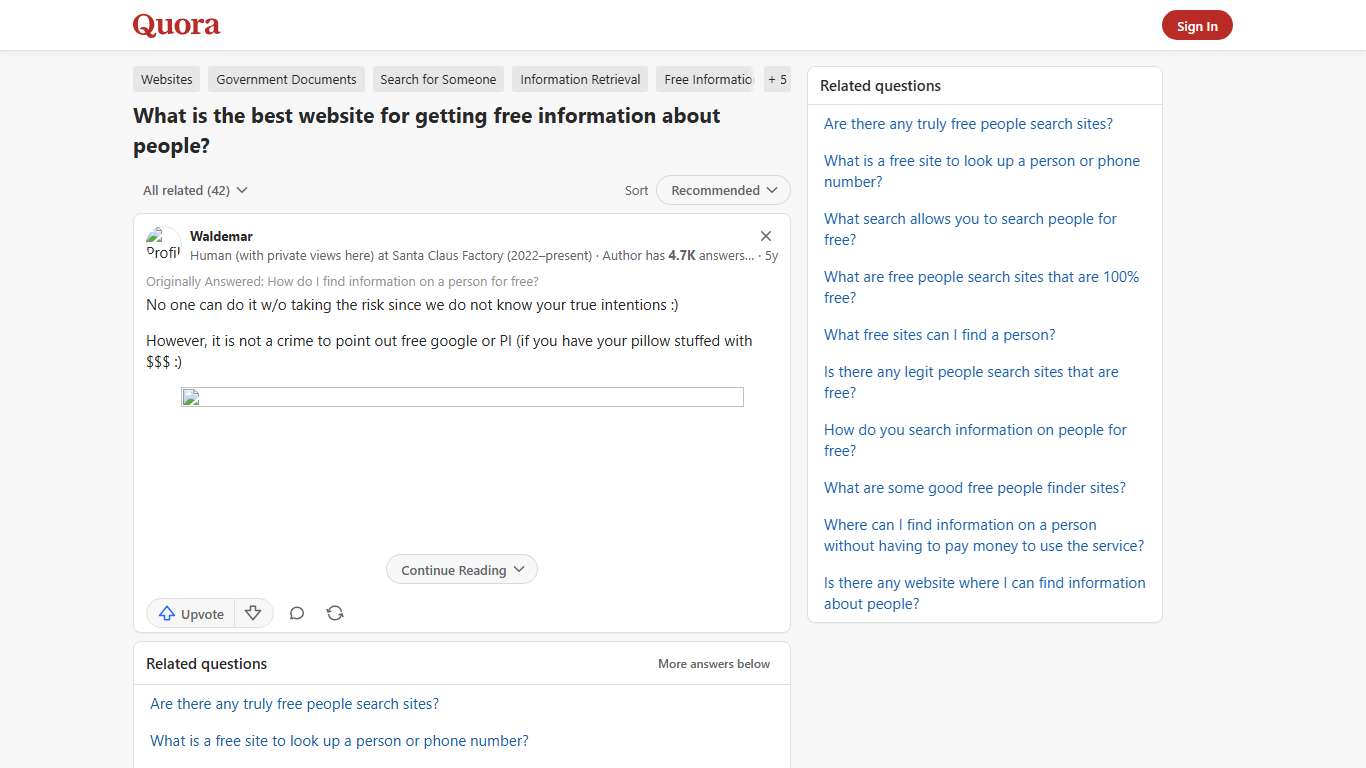The width and height of the screenshot is (1366, 768).
Task: Click 'More answers below'
Action: click(714, 663)
